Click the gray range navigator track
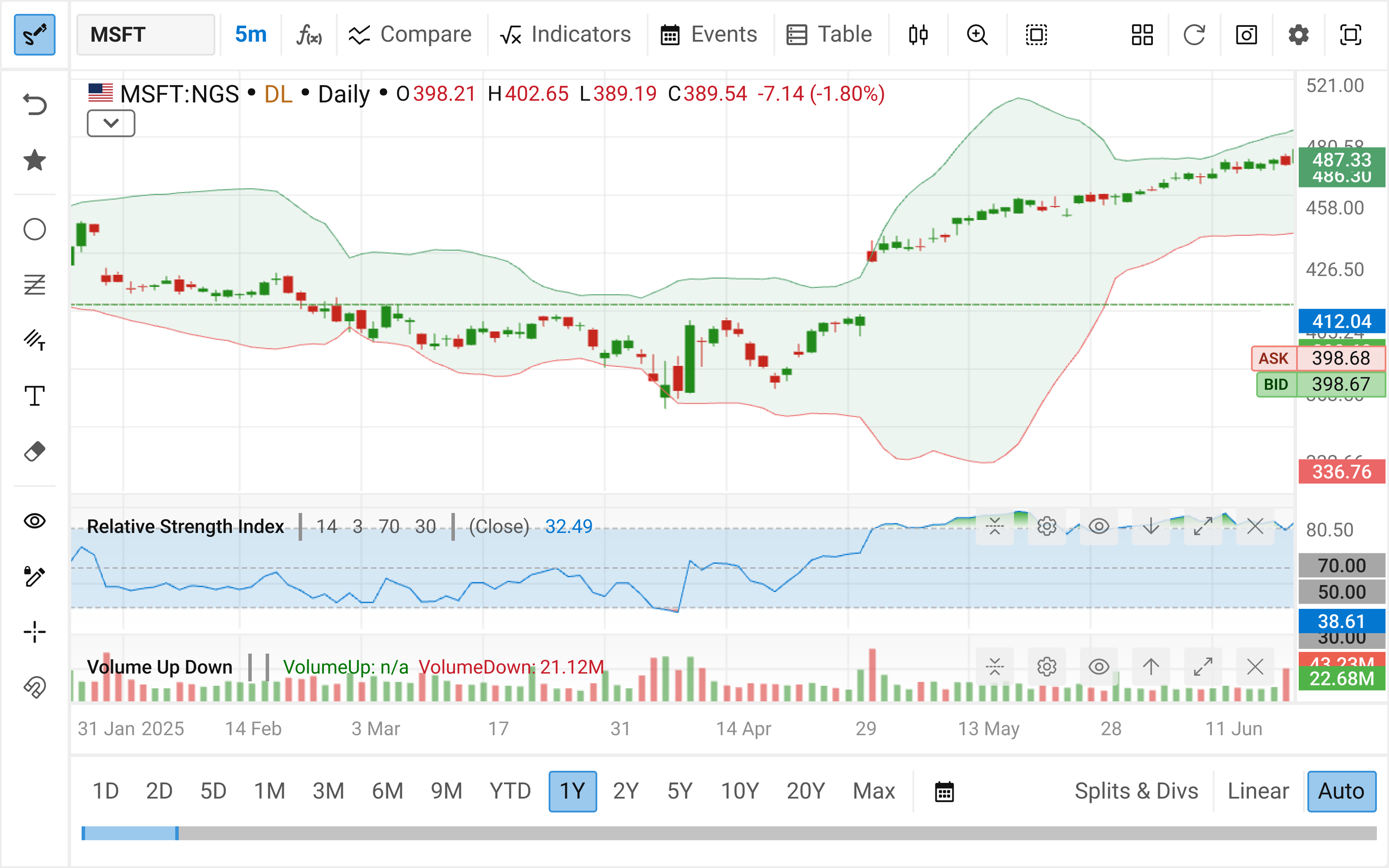The image size is (1389, 868). 778,833
